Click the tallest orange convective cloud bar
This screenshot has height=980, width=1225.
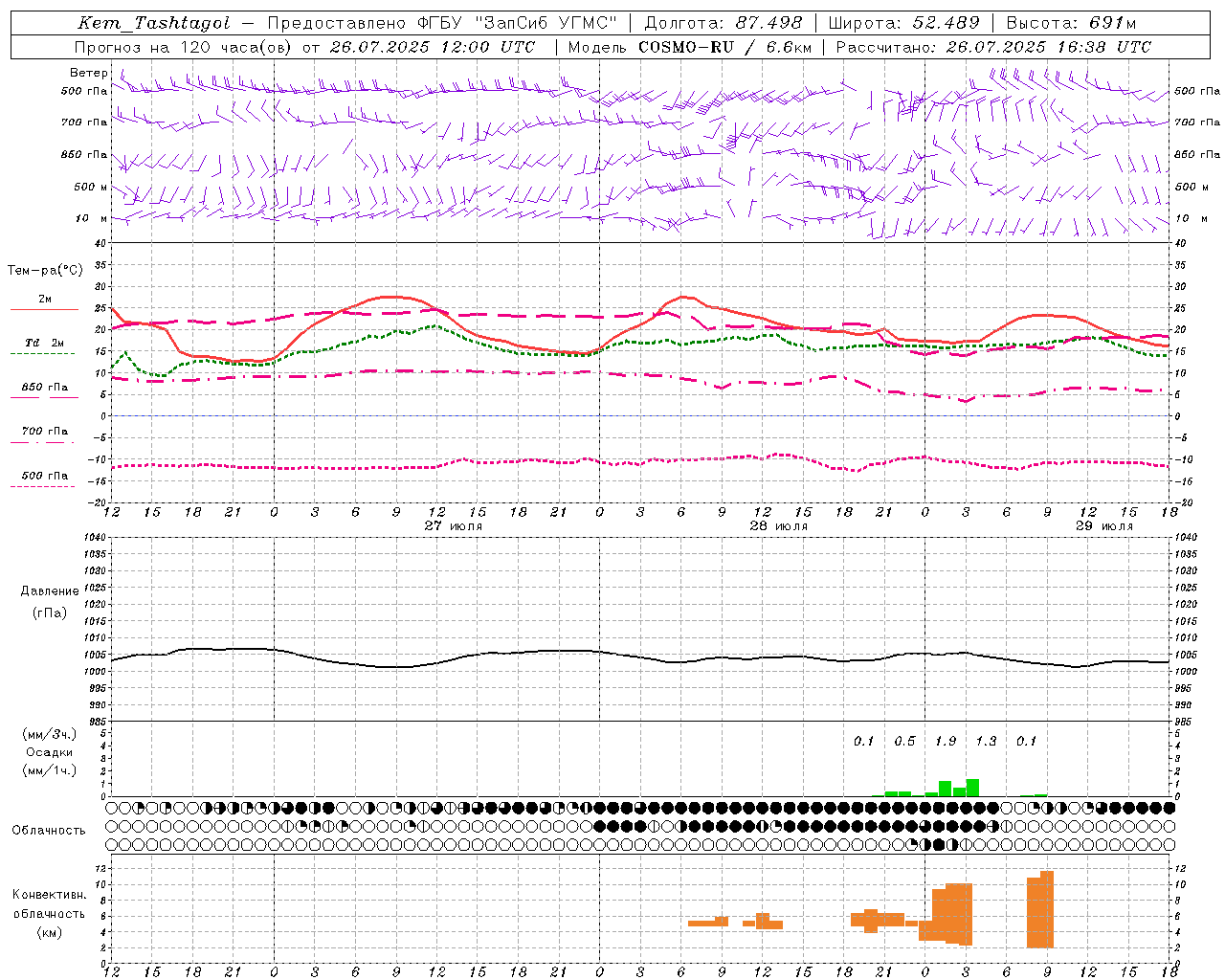[x=1047, y=909]
